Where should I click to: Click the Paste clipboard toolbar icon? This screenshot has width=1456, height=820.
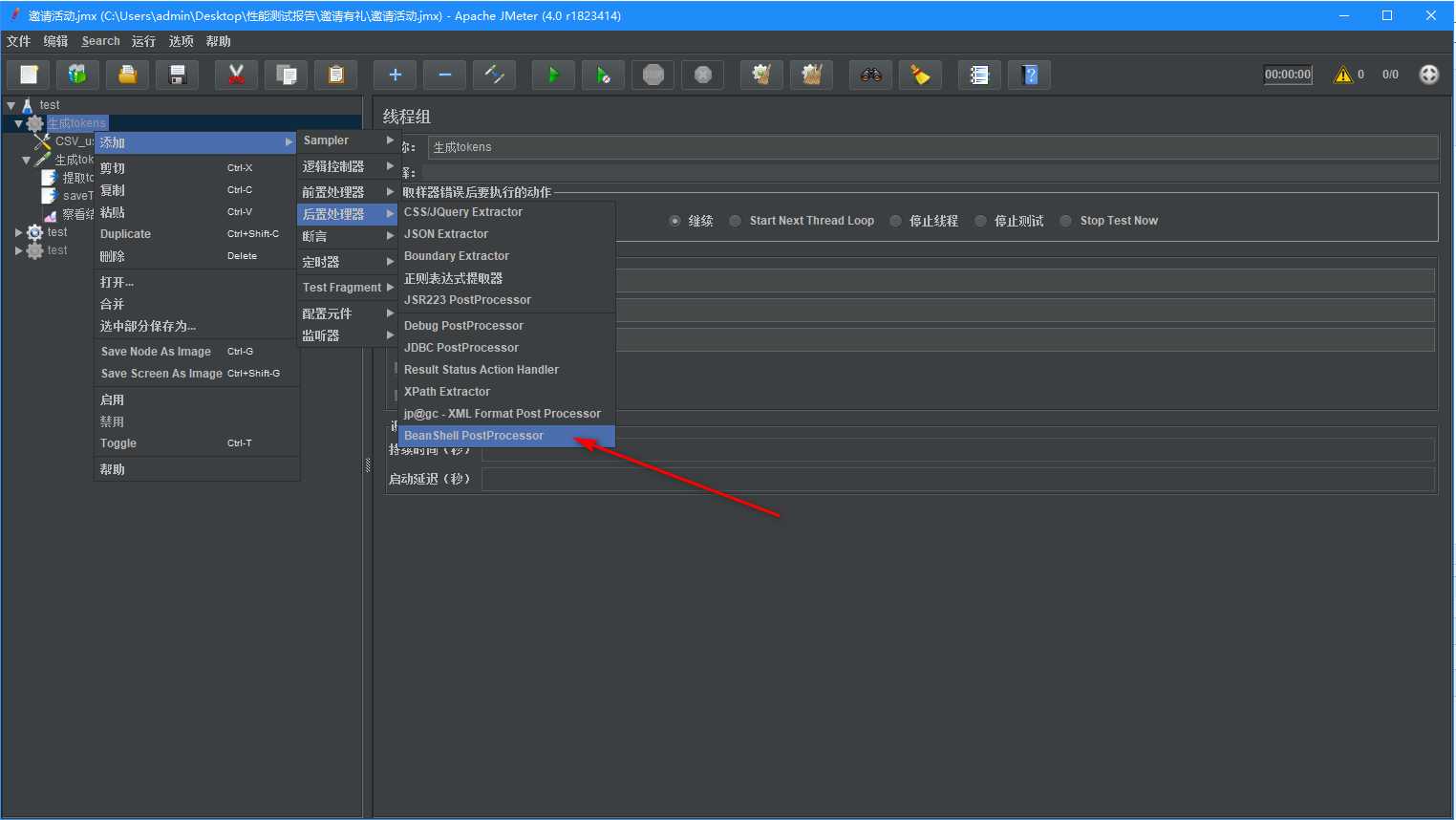(x=335, y=75)
